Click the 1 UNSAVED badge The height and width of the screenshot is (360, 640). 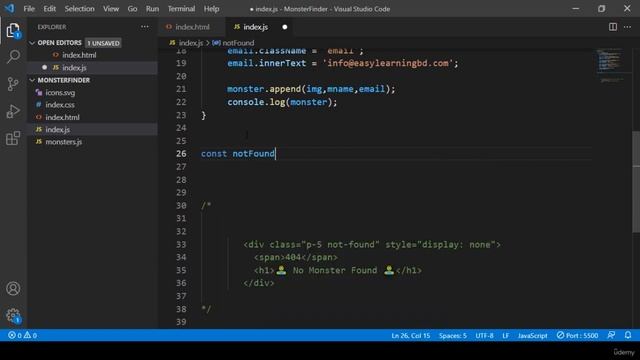103,43
